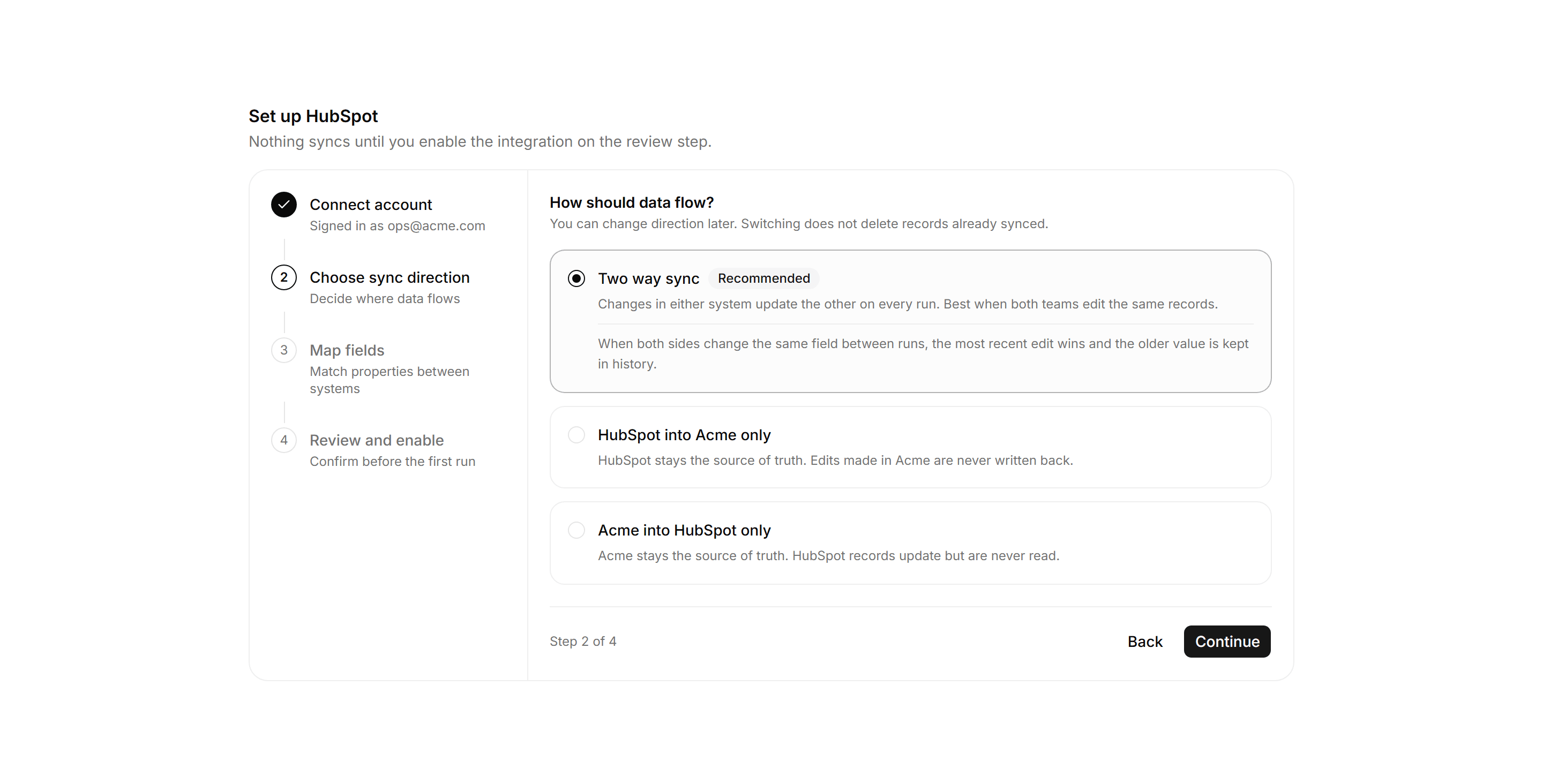Go to the Connect account step
Image resolution: width=1543 pixels, height=784 pixels.
coord(371,205)
